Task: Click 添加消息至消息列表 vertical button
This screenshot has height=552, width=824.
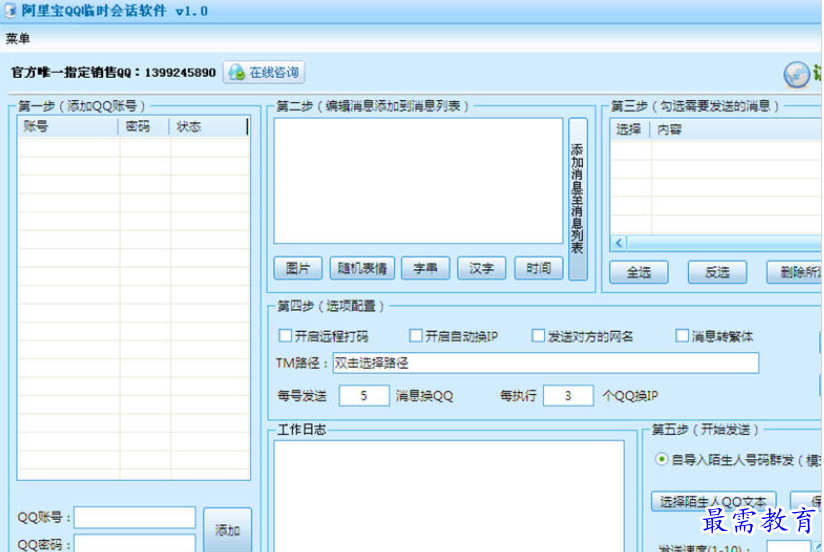Action: coord(578,199)
